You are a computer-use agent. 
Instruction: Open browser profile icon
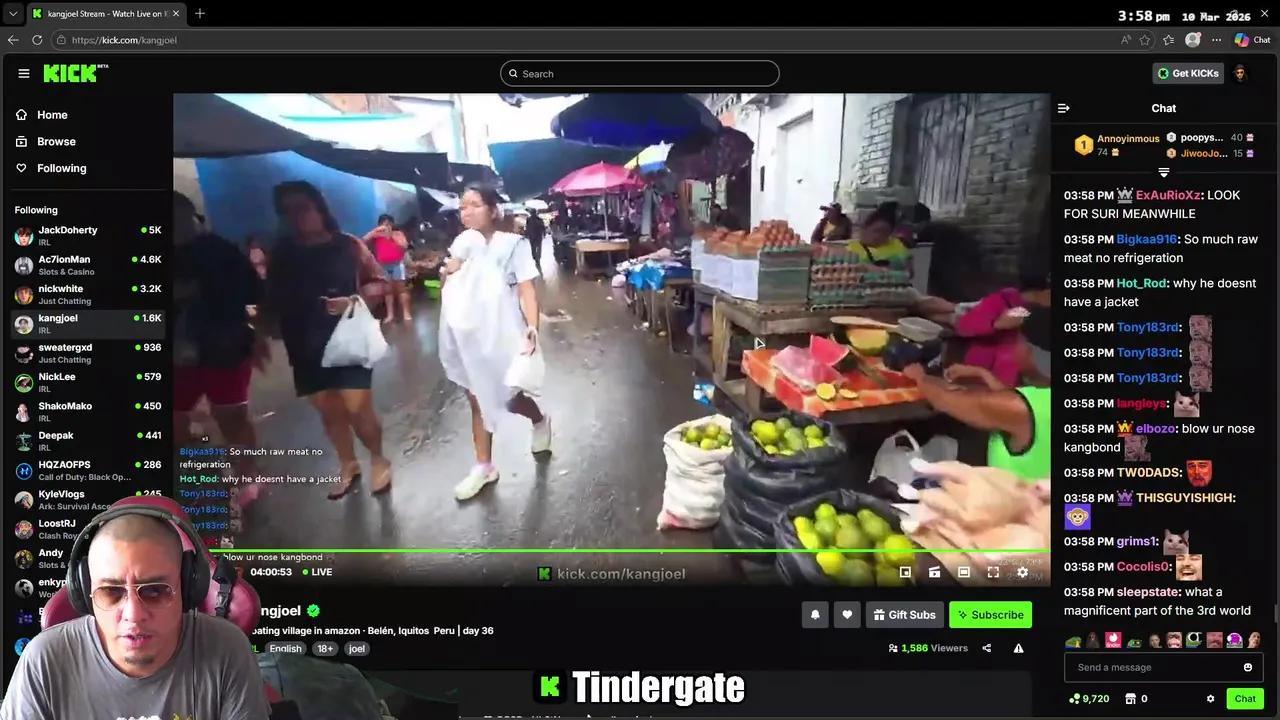tap(1192, 40)
